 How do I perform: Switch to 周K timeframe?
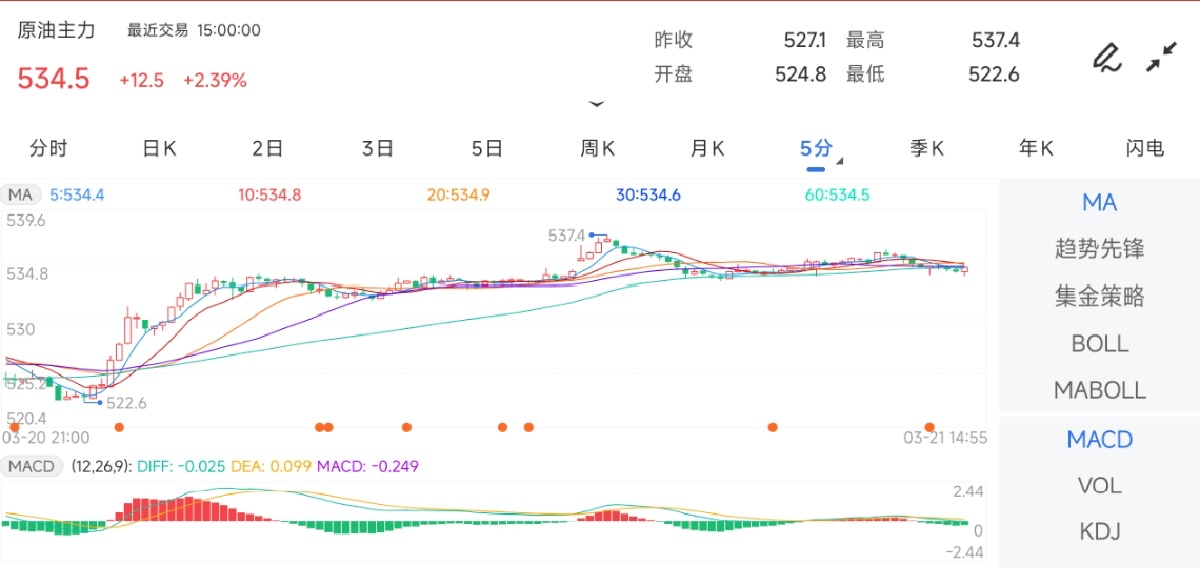click(x=597, y=149)
